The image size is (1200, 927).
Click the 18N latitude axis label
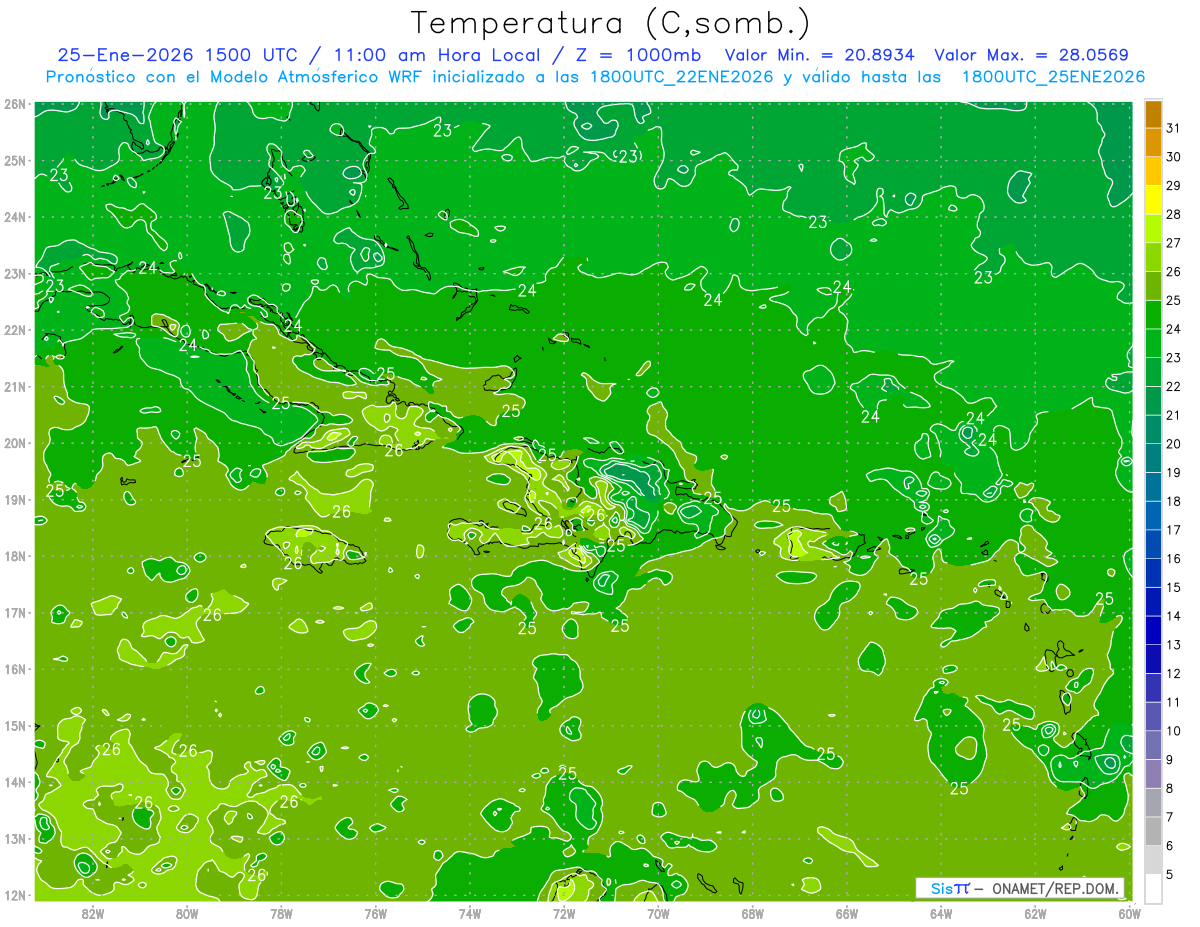[14, 556]
